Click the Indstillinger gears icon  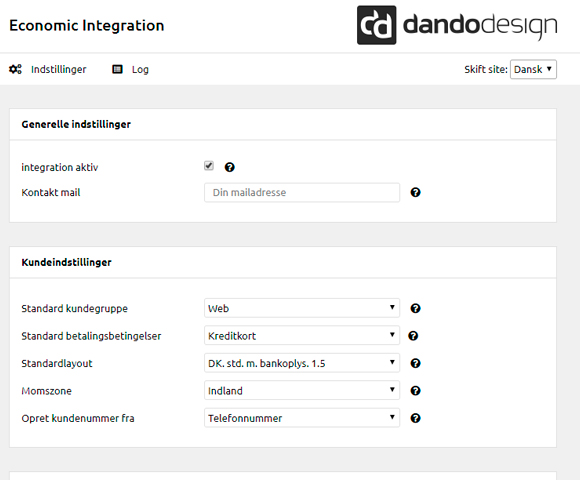pos(16,69)
